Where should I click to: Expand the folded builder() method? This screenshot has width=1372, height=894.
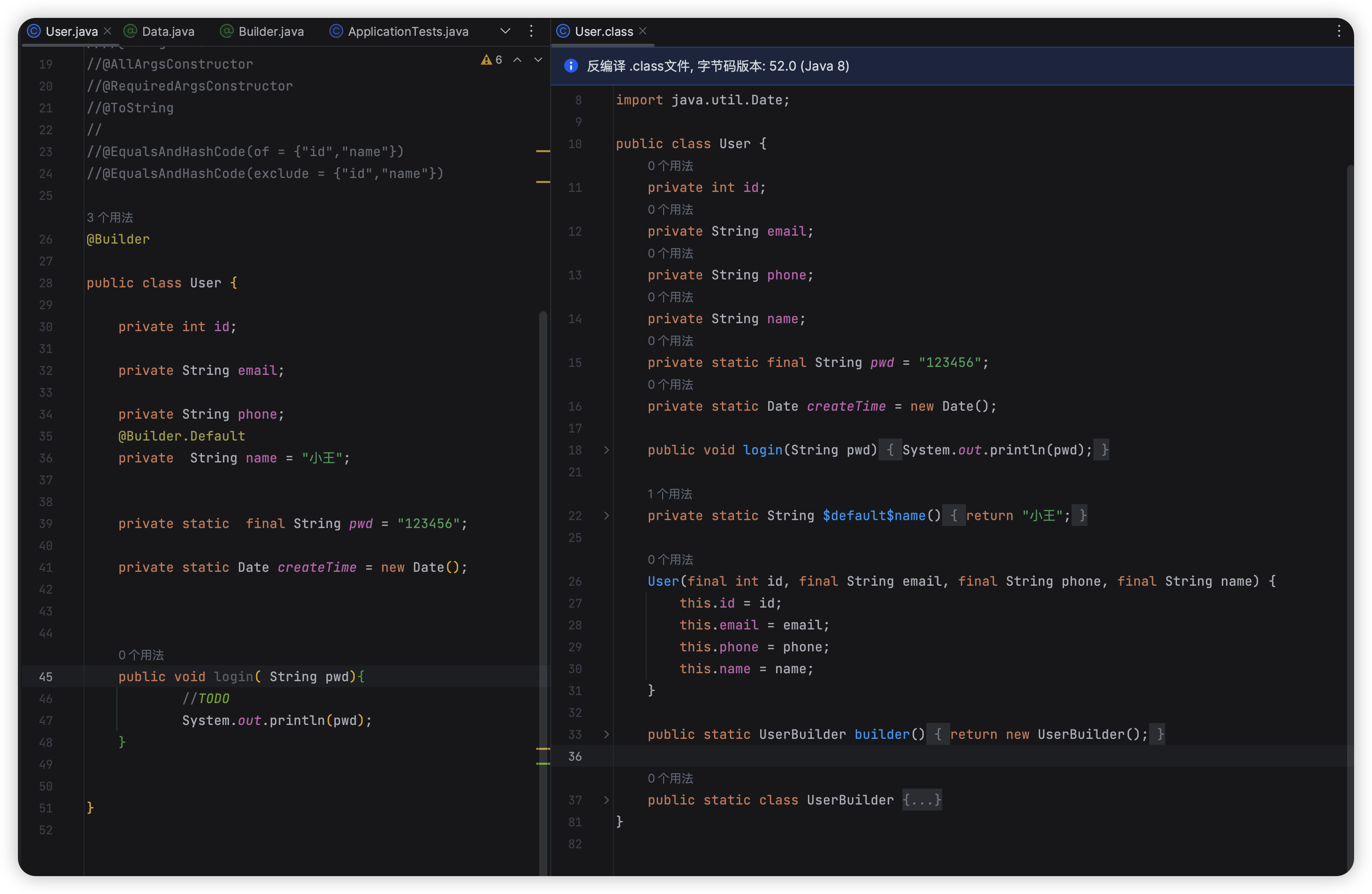point(606,734)
